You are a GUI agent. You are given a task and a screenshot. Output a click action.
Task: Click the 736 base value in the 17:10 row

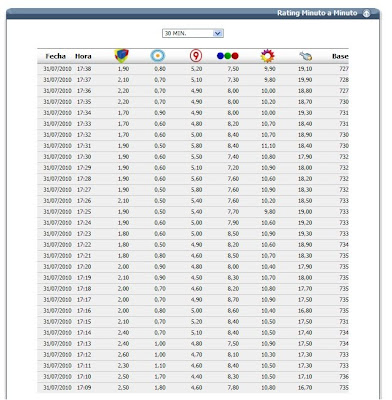coord(344,377)
